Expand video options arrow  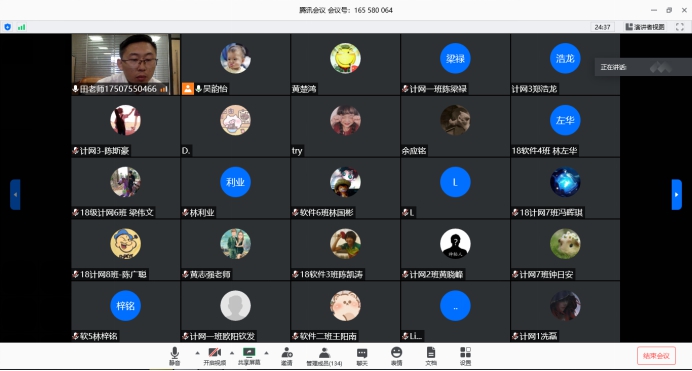click(x=232, y=353)
